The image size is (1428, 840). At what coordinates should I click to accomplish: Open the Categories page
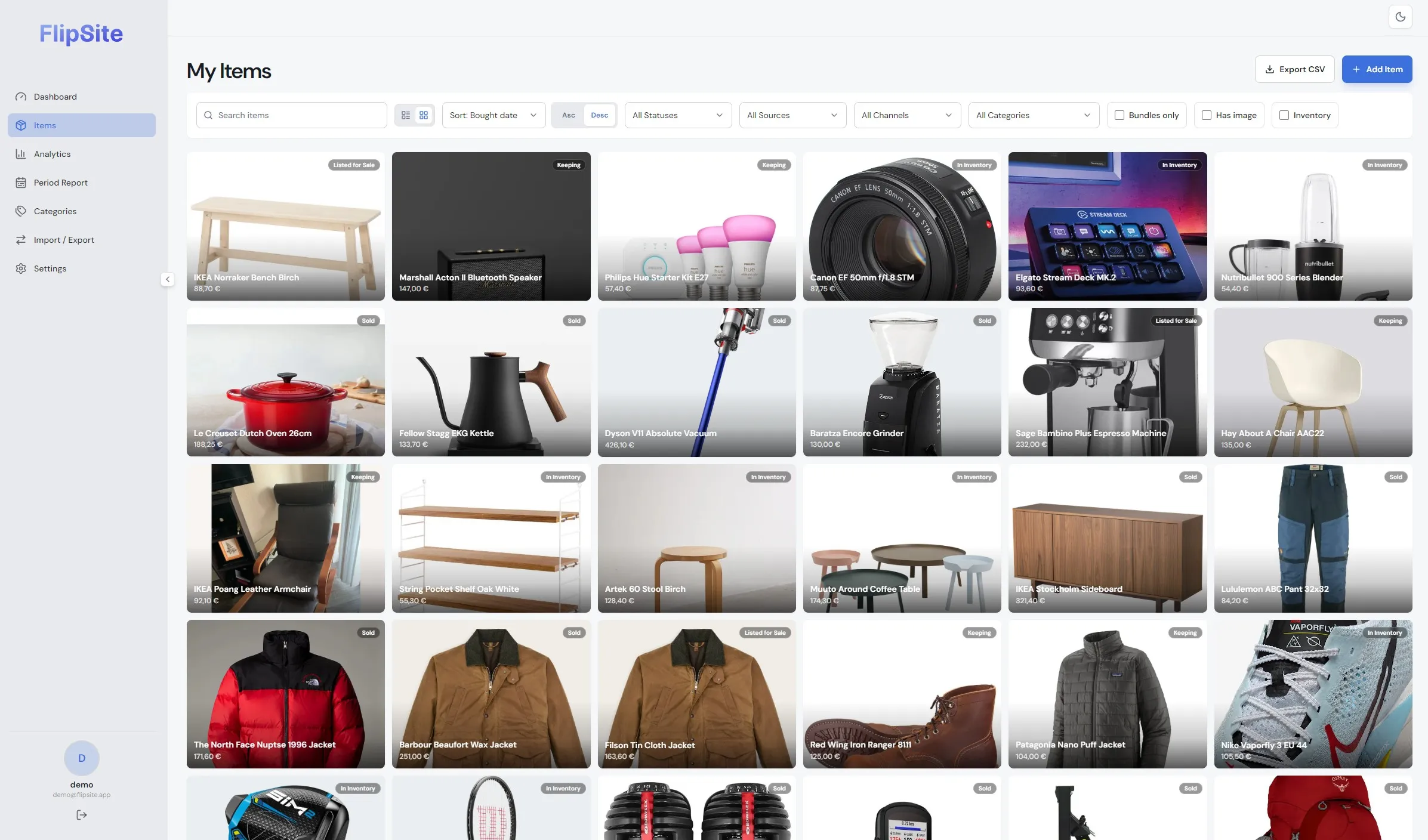(82, 211)
